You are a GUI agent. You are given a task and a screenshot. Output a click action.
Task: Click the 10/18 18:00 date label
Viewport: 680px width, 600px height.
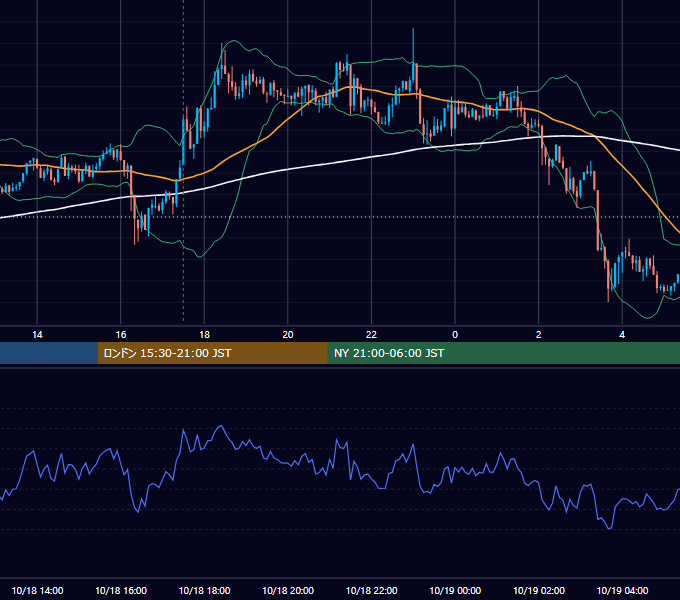[204, 590]
